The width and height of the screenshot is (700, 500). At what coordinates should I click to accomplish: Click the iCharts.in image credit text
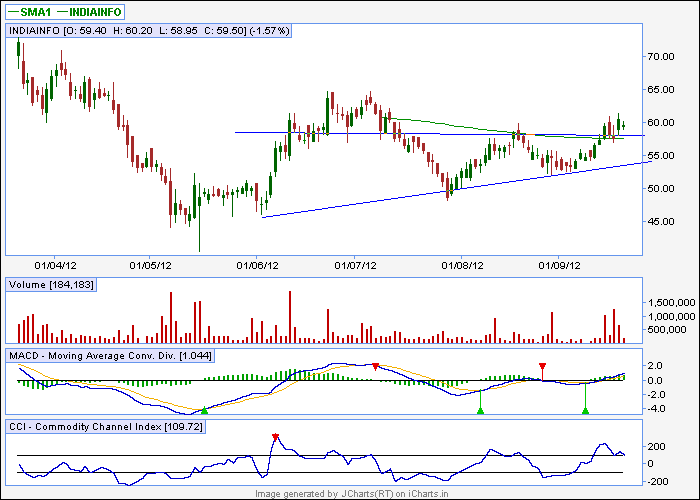(351, 494)
